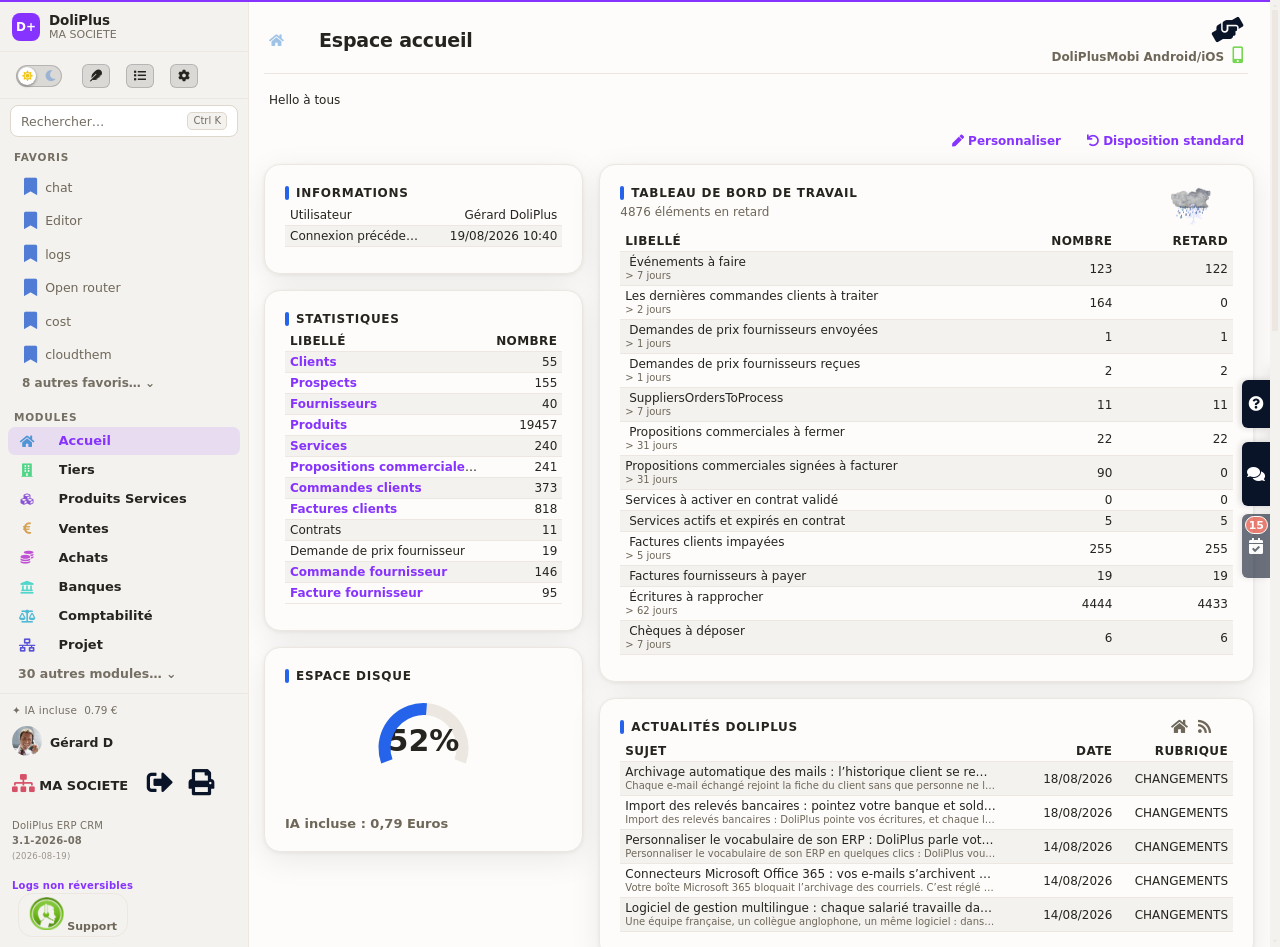Screen dimensions: 1280x947
Task: Open the Clients statistics link
Action: [x=313, y=362]
